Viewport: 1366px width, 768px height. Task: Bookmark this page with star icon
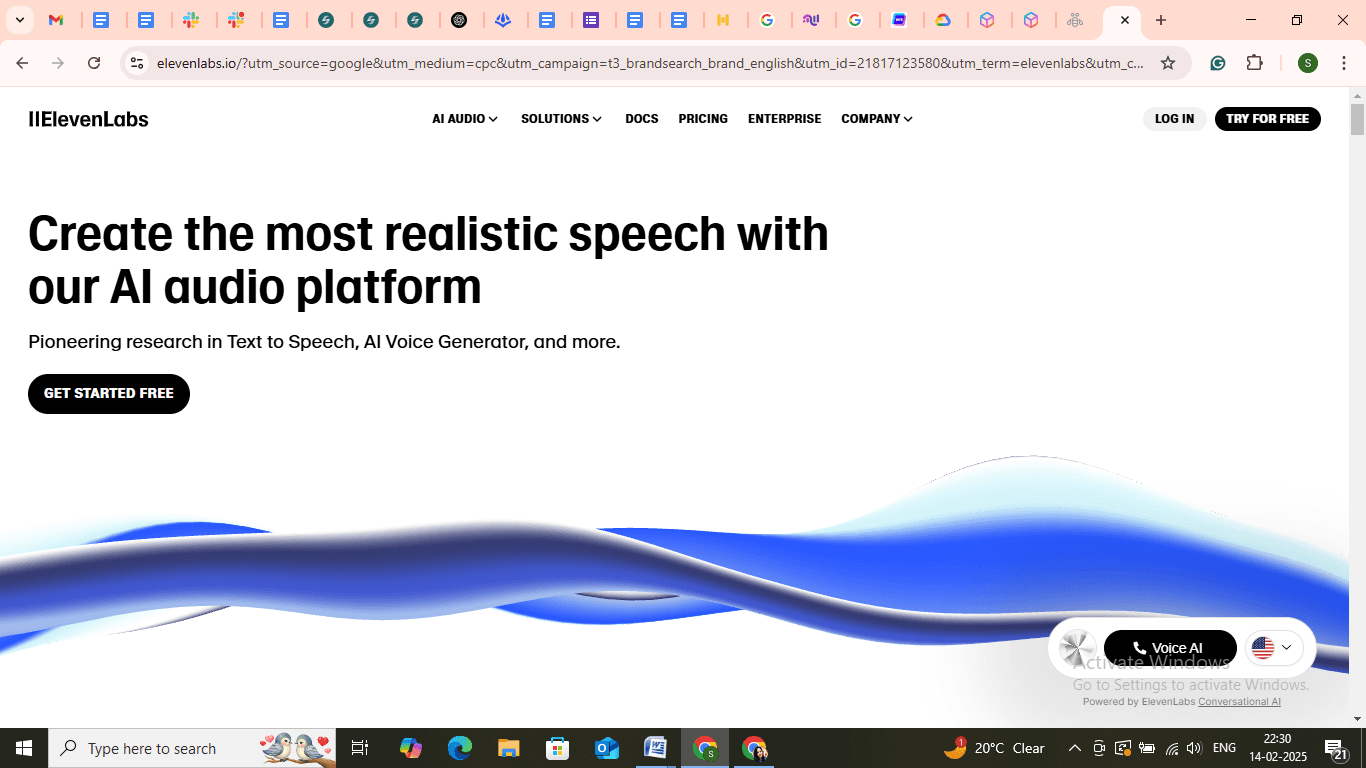click(x=1168, y=63)
